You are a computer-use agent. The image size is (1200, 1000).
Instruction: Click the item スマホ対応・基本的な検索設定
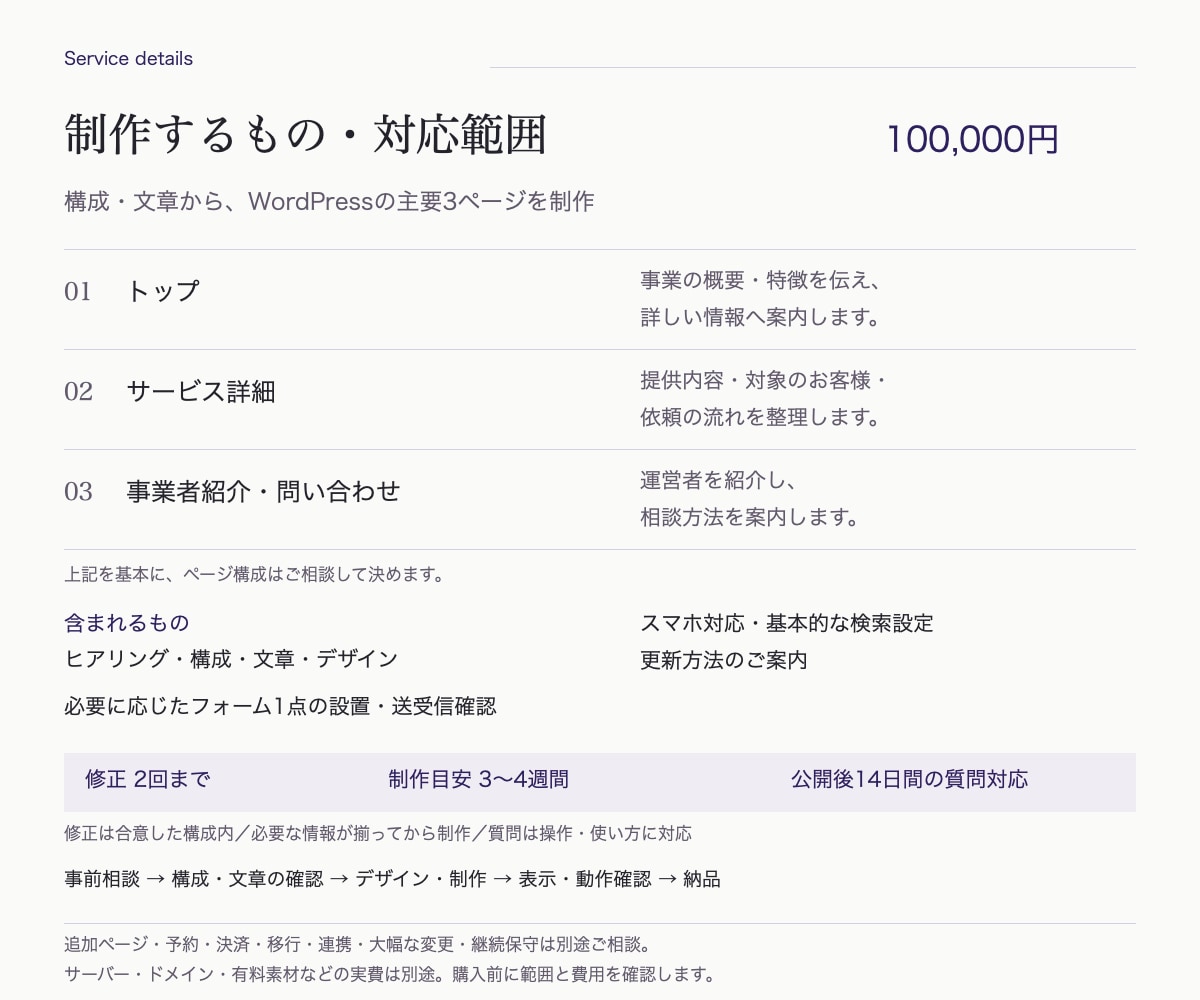787,623
